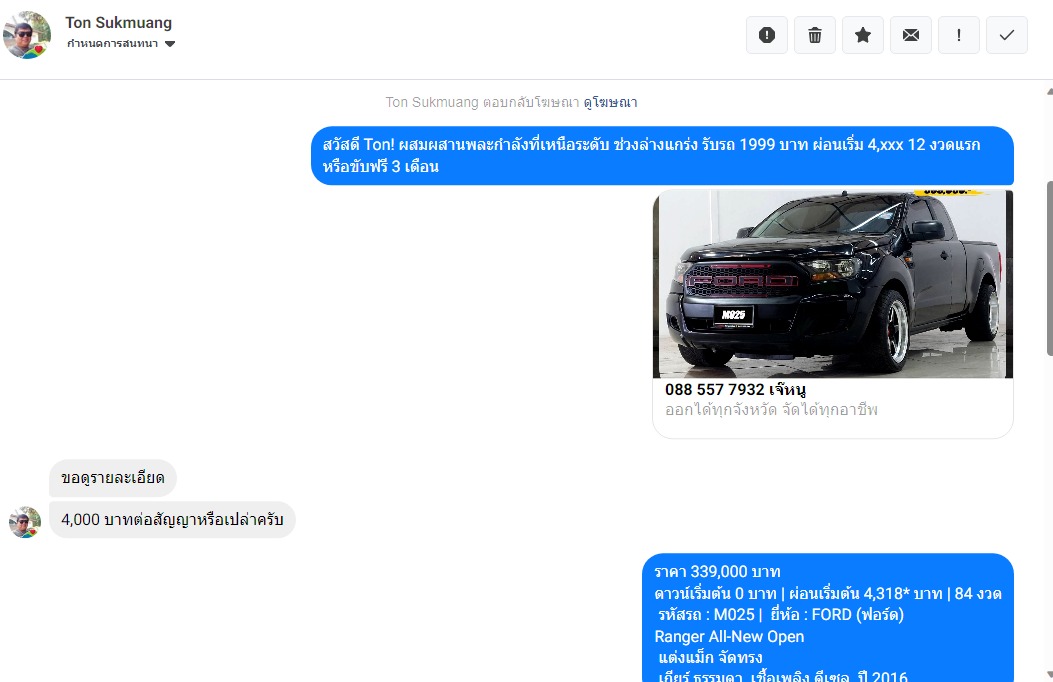Click the text Ton Sukmuang ตอบกลับโฆษณา
Image resolution: width=1053 pixels, height=682 pixels.
click(x=482, y=102)
